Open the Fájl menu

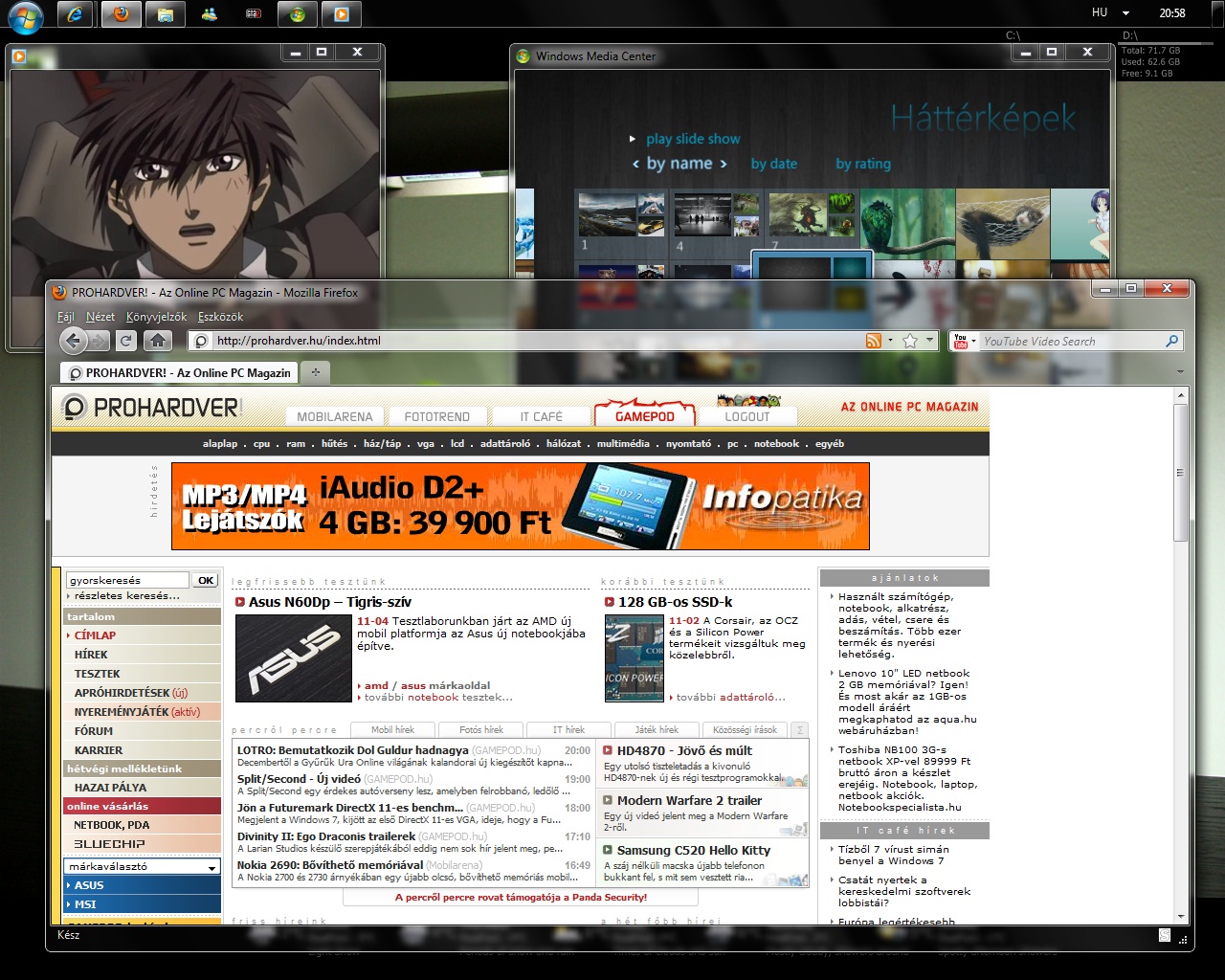pyautogui.click(x=66, y=317)
